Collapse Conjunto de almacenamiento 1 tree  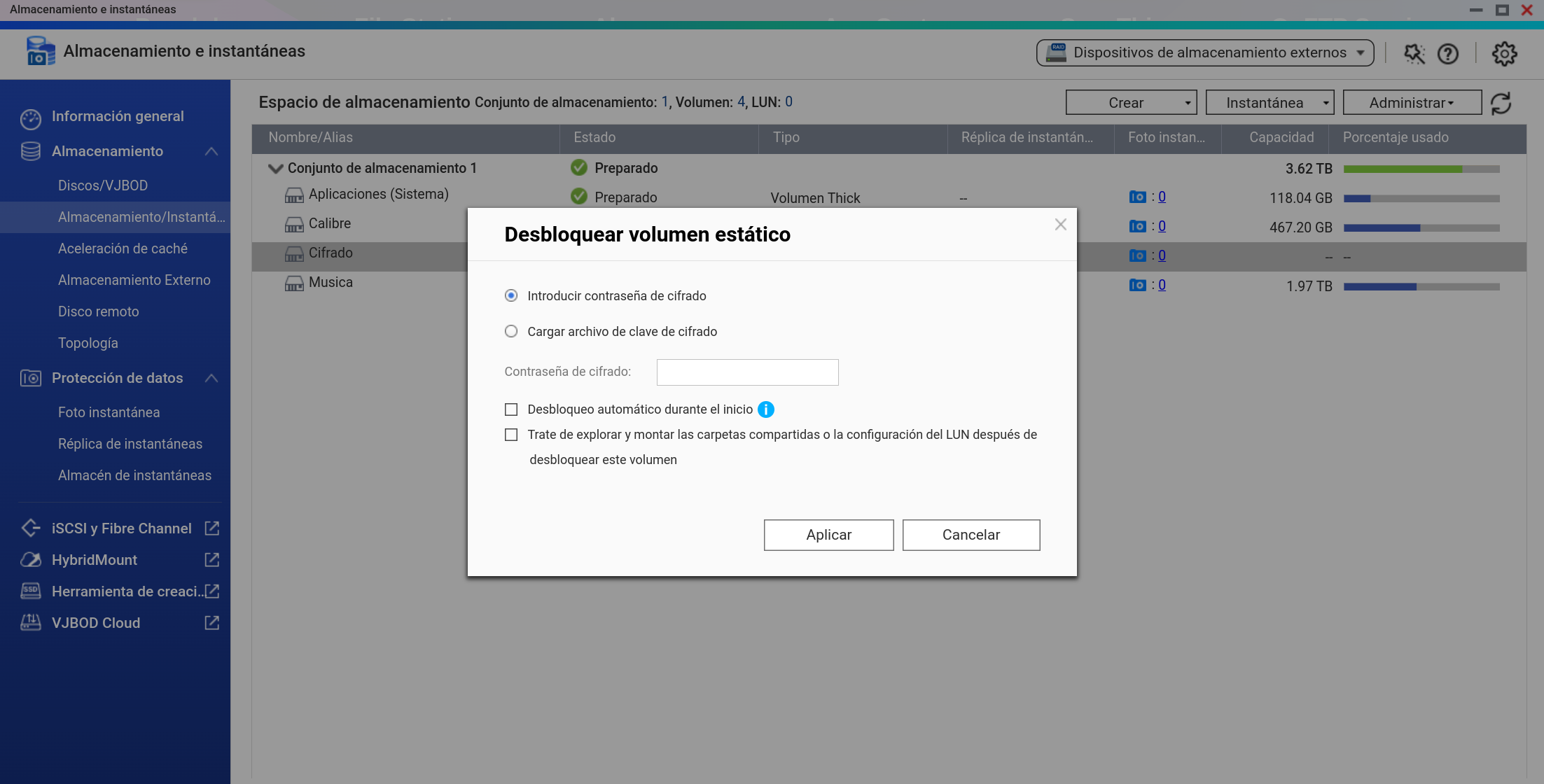[x=275, y=168]
